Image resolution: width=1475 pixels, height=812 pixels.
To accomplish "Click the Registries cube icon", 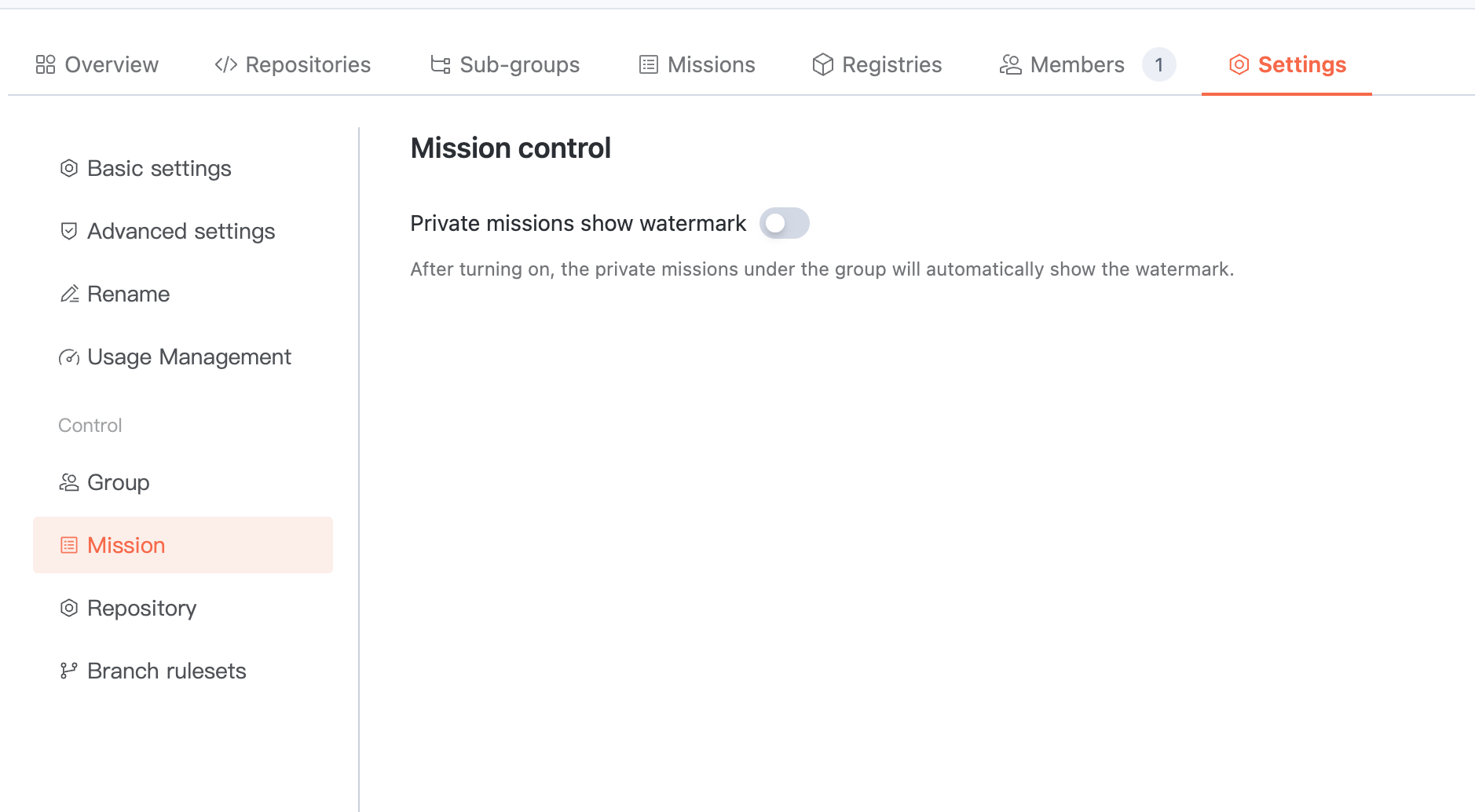I will [x=822, y=64].
